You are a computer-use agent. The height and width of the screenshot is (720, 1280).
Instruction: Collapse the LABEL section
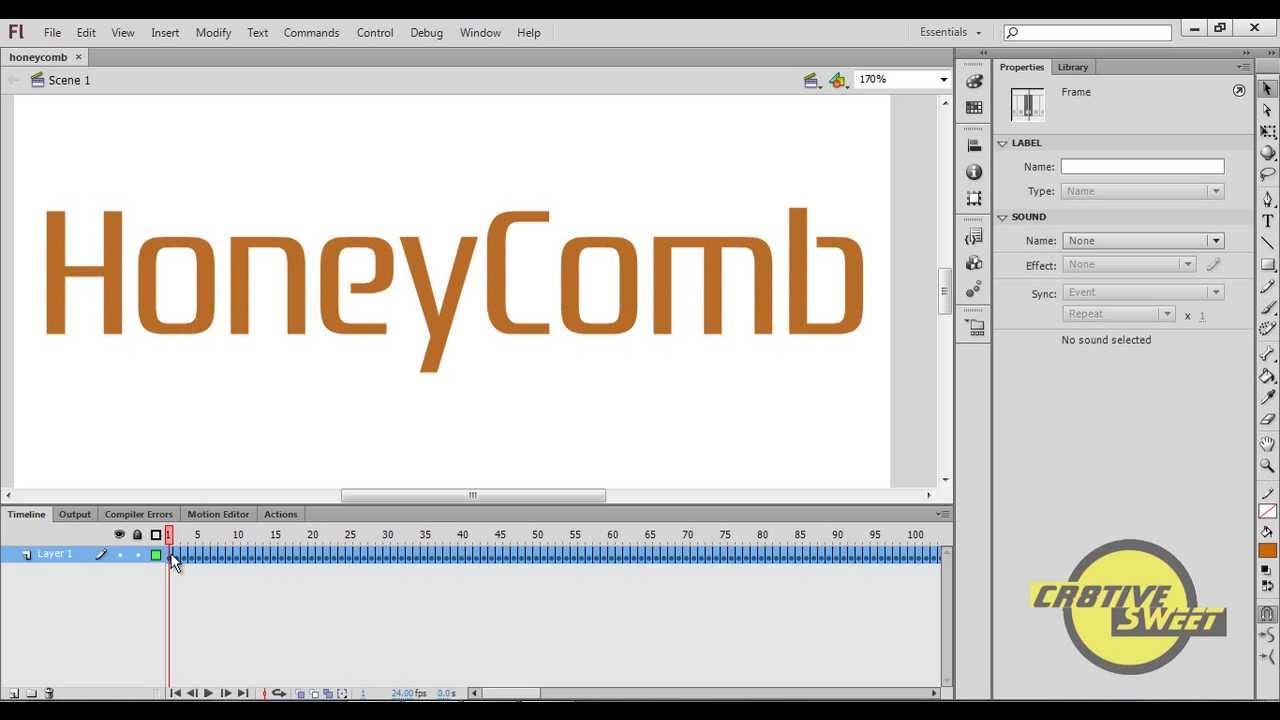pyautogui.click(x=1002, y=143)
